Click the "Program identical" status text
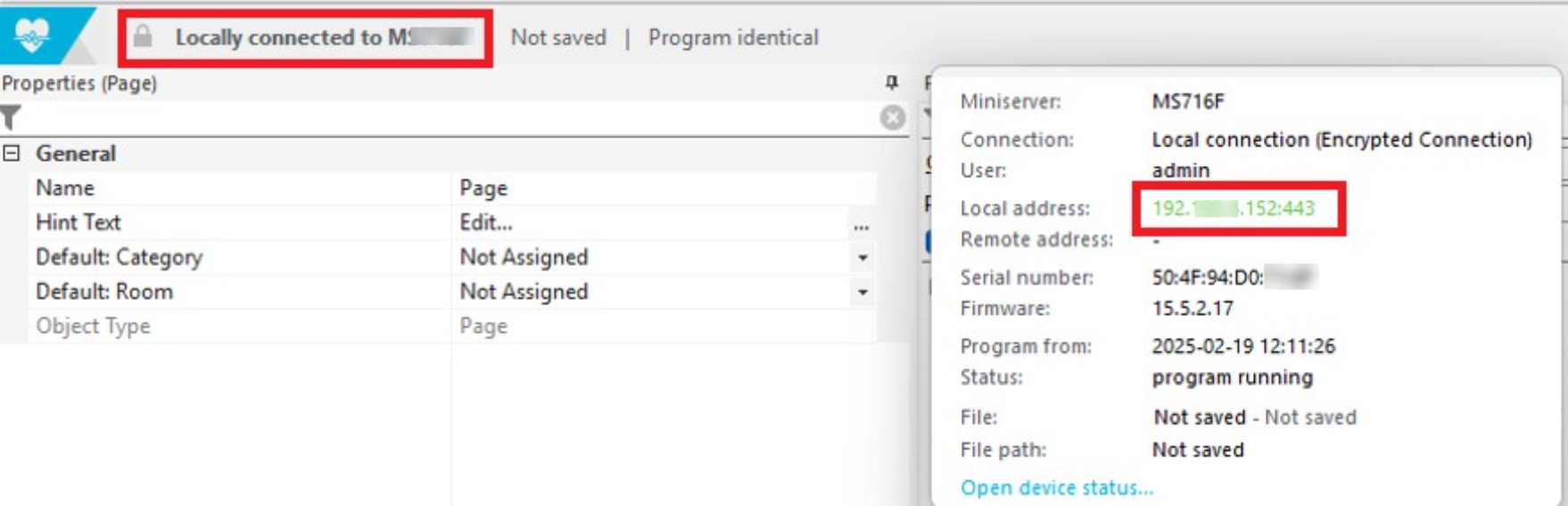 733,37
